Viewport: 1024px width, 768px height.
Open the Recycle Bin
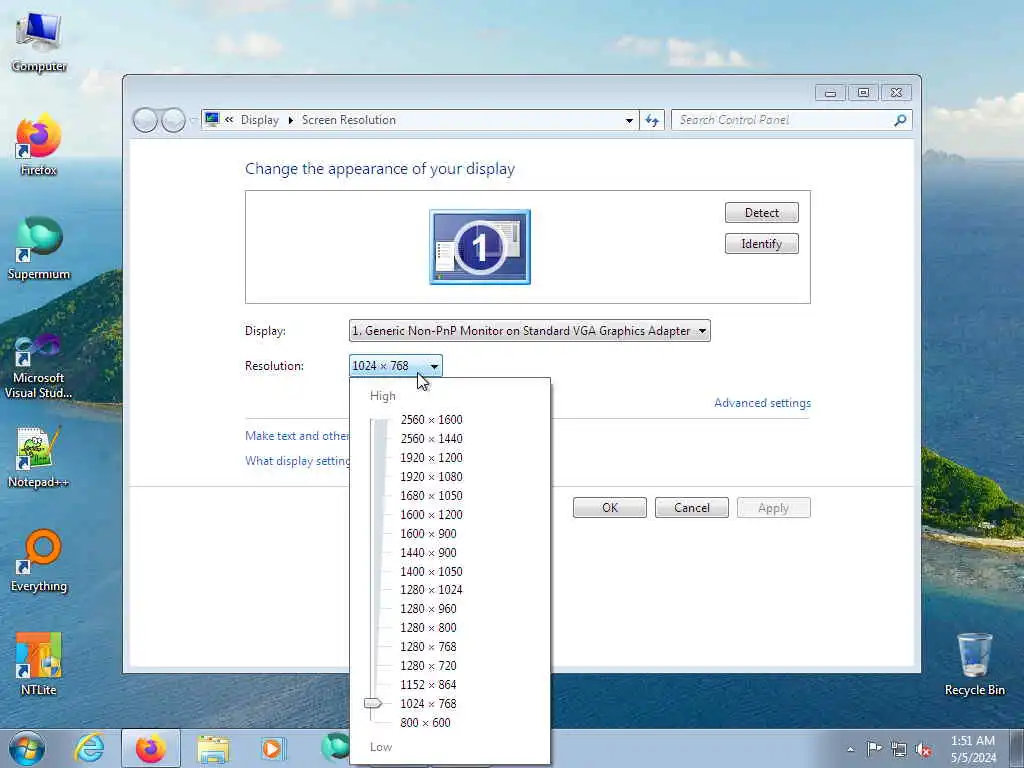(974, 664)
